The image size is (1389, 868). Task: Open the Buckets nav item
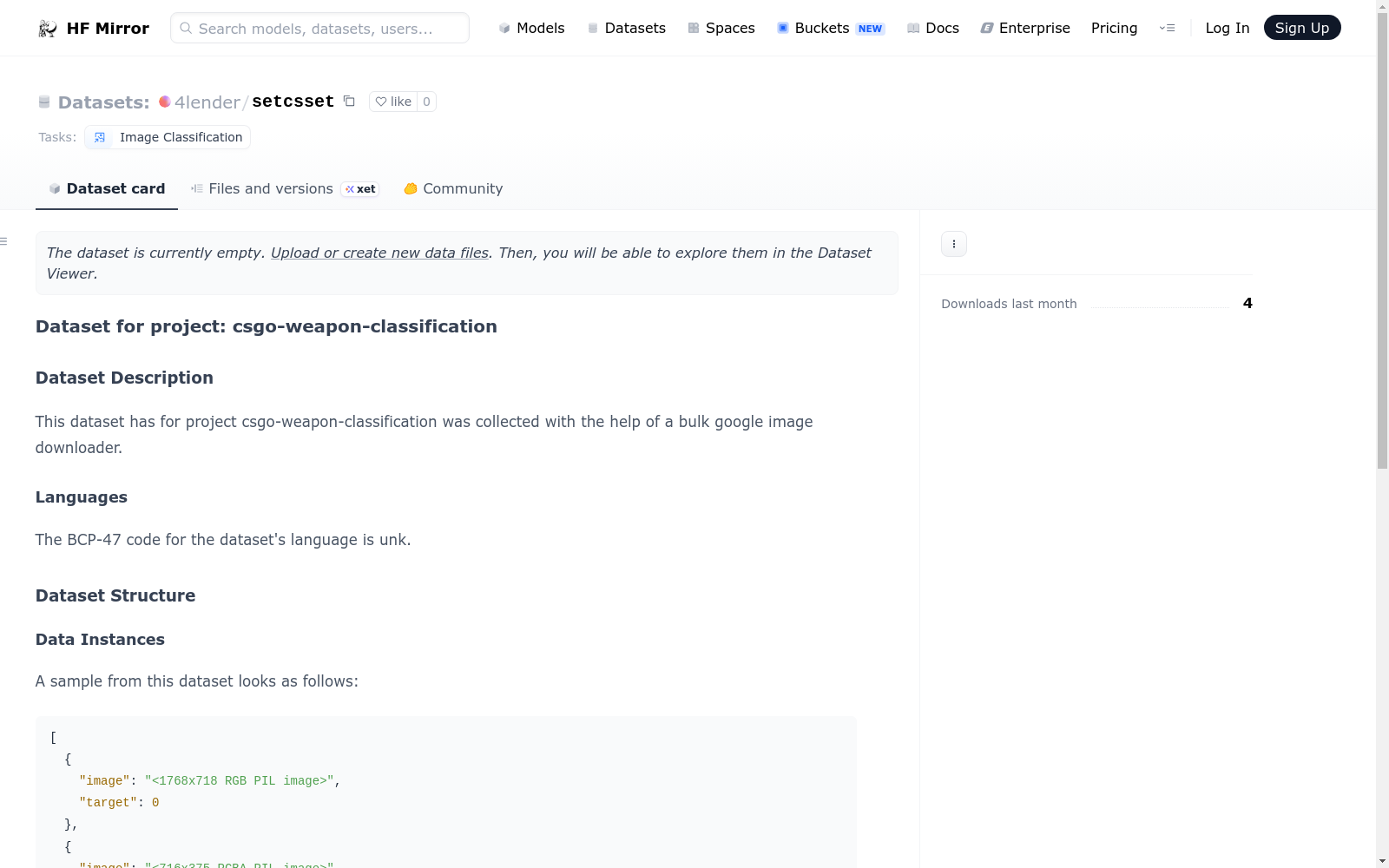coord(830,28)
